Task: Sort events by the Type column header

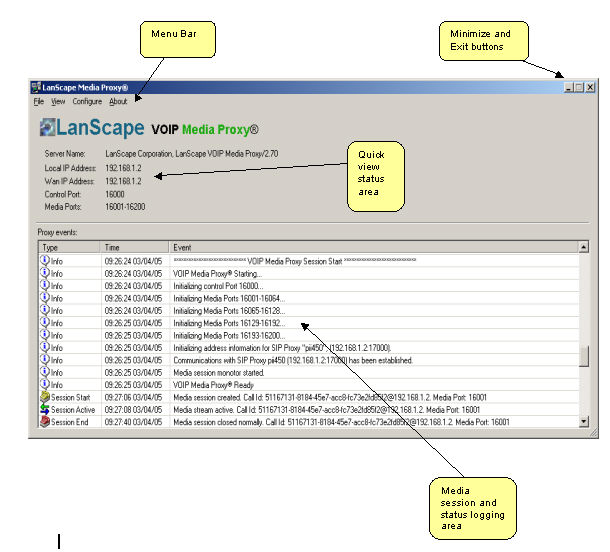Action: (69, 247)
